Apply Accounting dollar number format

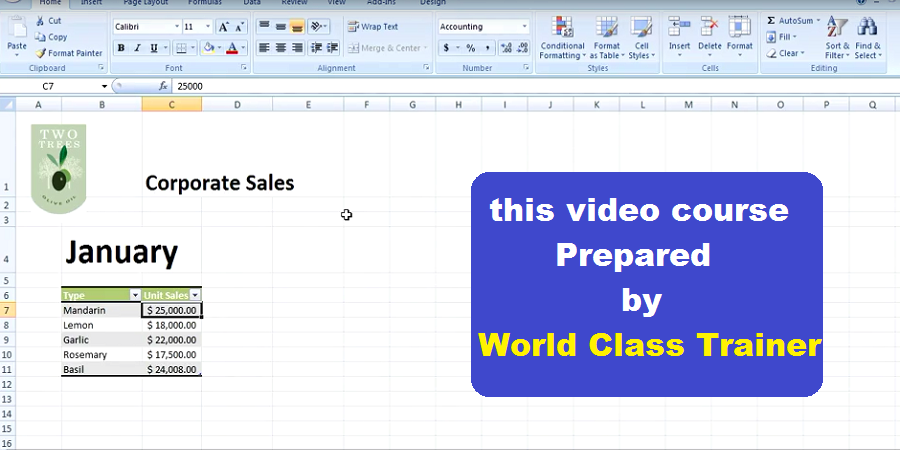tap(446, 48)
